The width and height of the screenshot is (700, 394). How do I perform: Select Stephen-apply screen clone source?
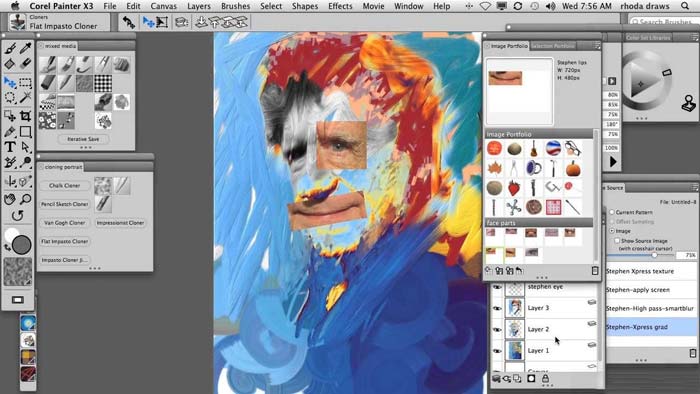click(652, 290)
